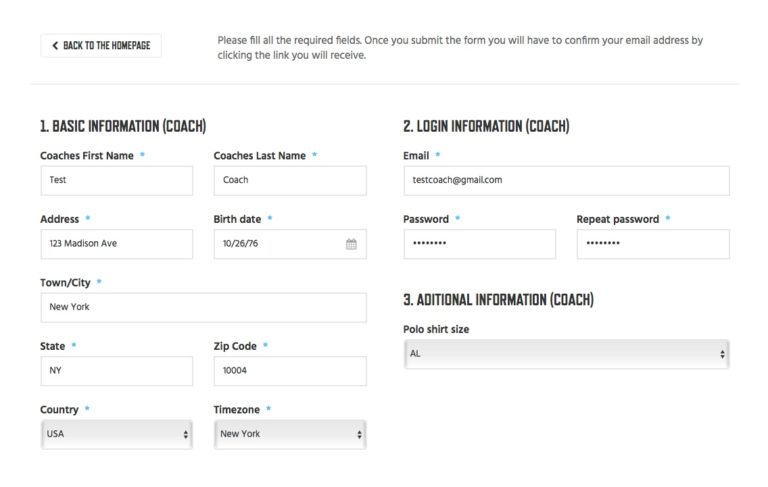The height and width of the screenshot is (487, 768).
Task: Open the Polo shirt size dropdown
Action: click(567, 354)
